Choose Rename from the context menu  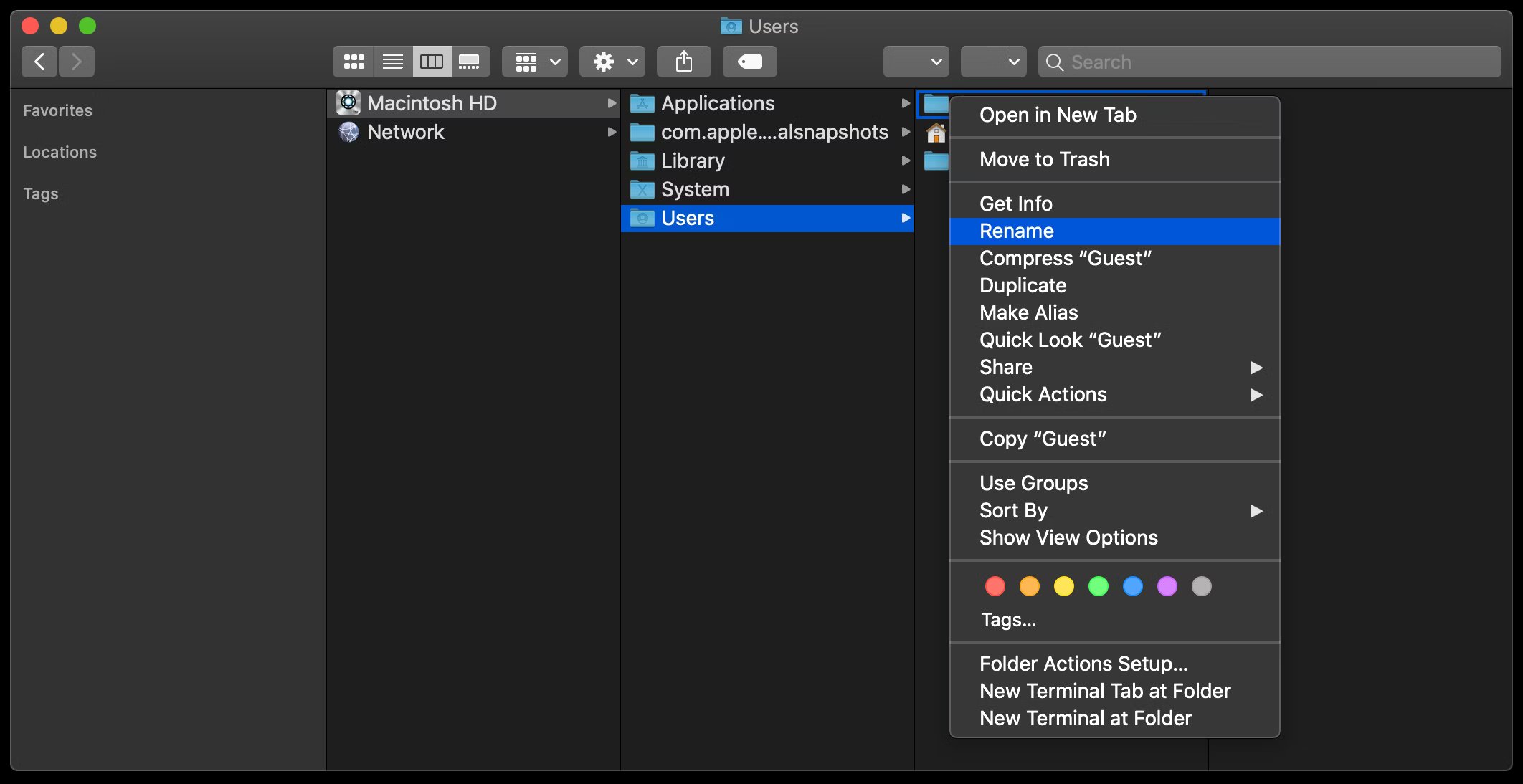tap(1016, 231)
